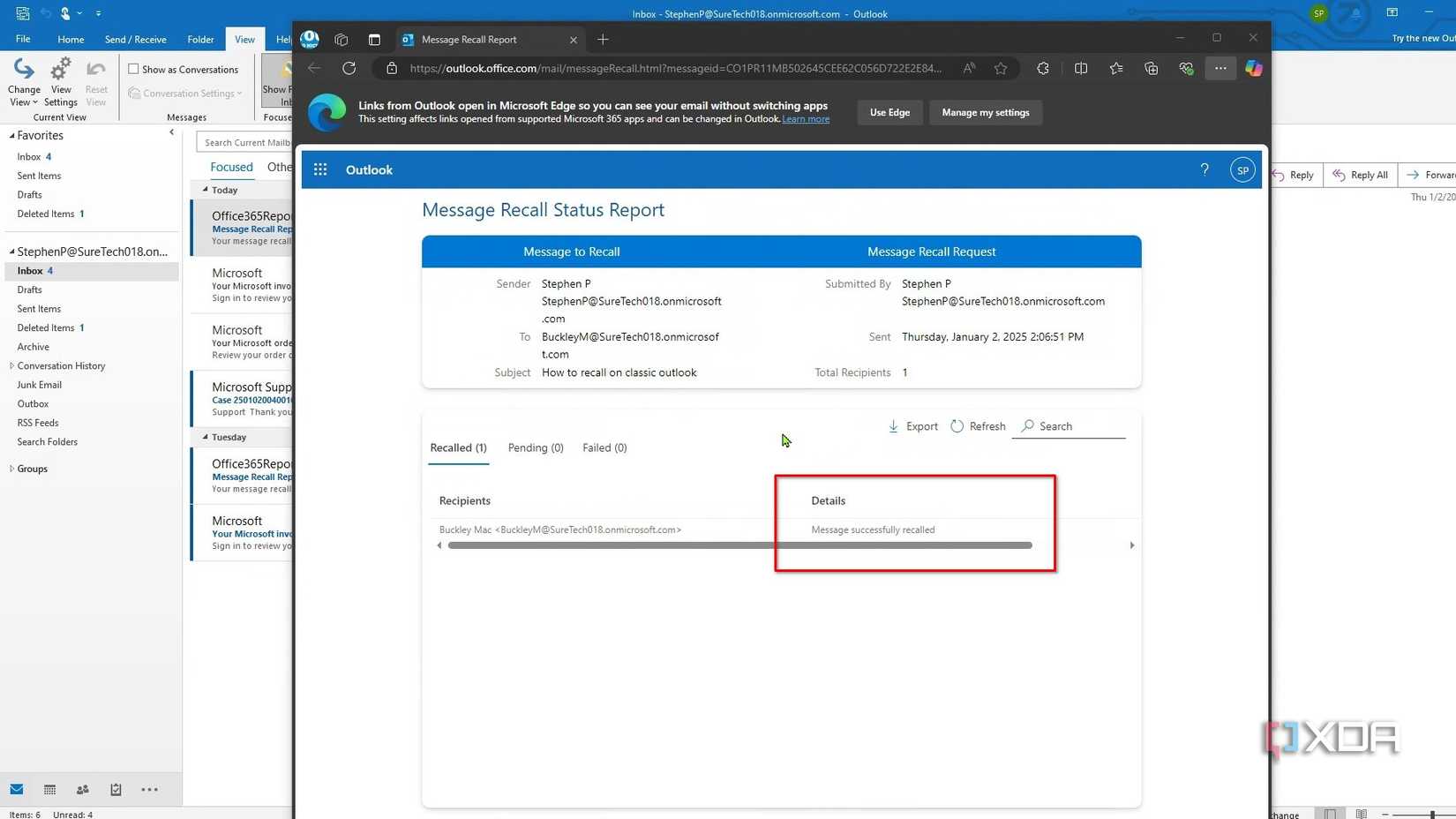The image size is (1456, 819).
Task: Select the Pending (0) tab
Action: (x=536, y=447)
